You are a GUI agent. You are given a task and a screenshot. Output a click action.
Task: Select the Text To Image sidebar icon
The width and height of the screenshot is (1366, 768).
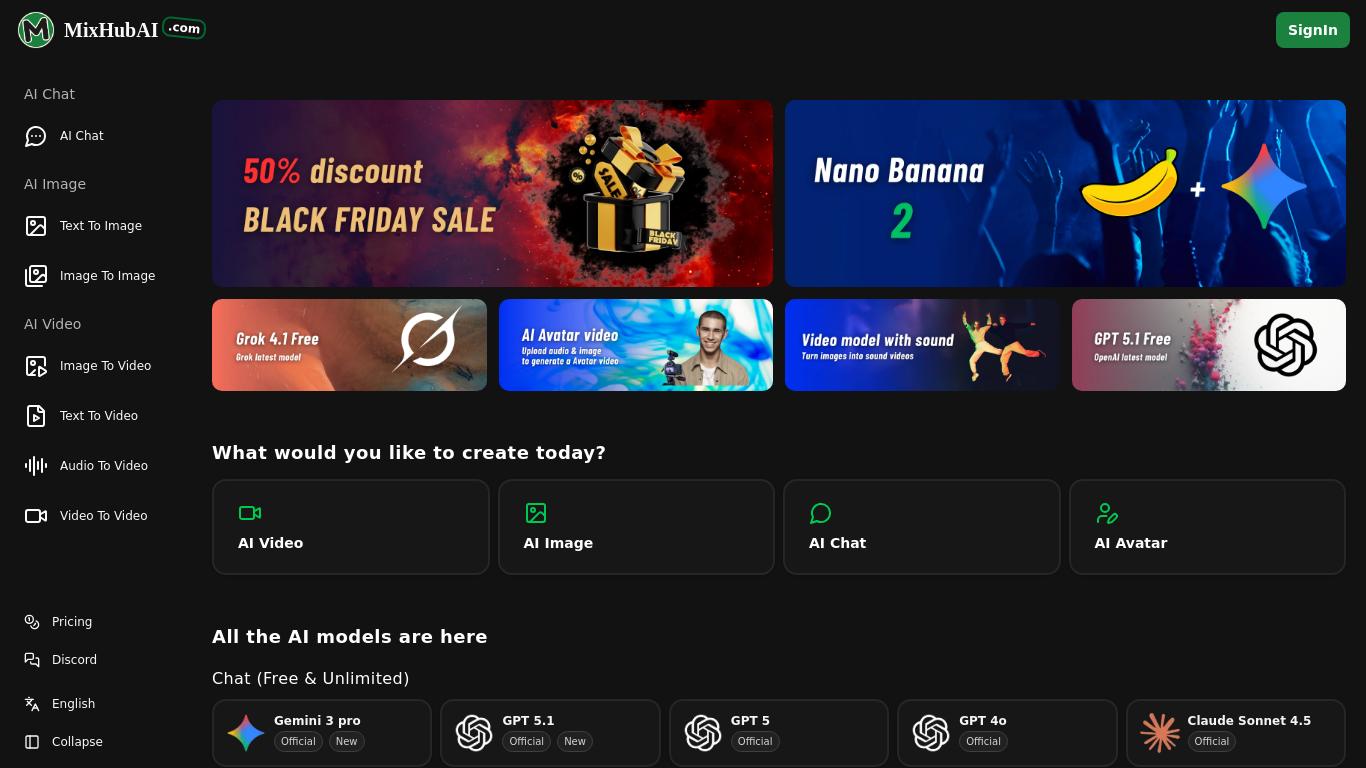(36, 226)
